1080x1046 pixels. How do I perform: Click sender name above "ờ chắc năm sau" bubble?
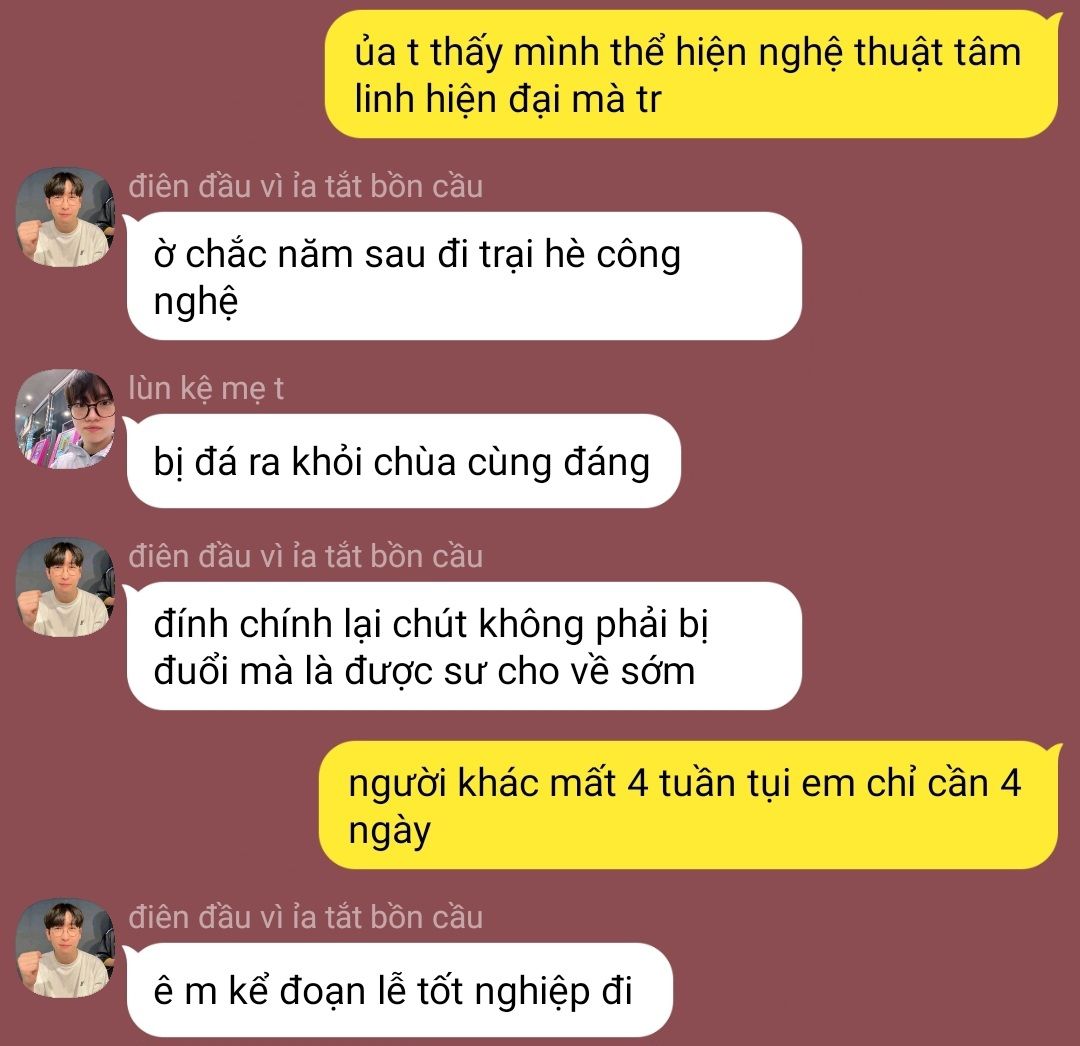tap(306, 187)
